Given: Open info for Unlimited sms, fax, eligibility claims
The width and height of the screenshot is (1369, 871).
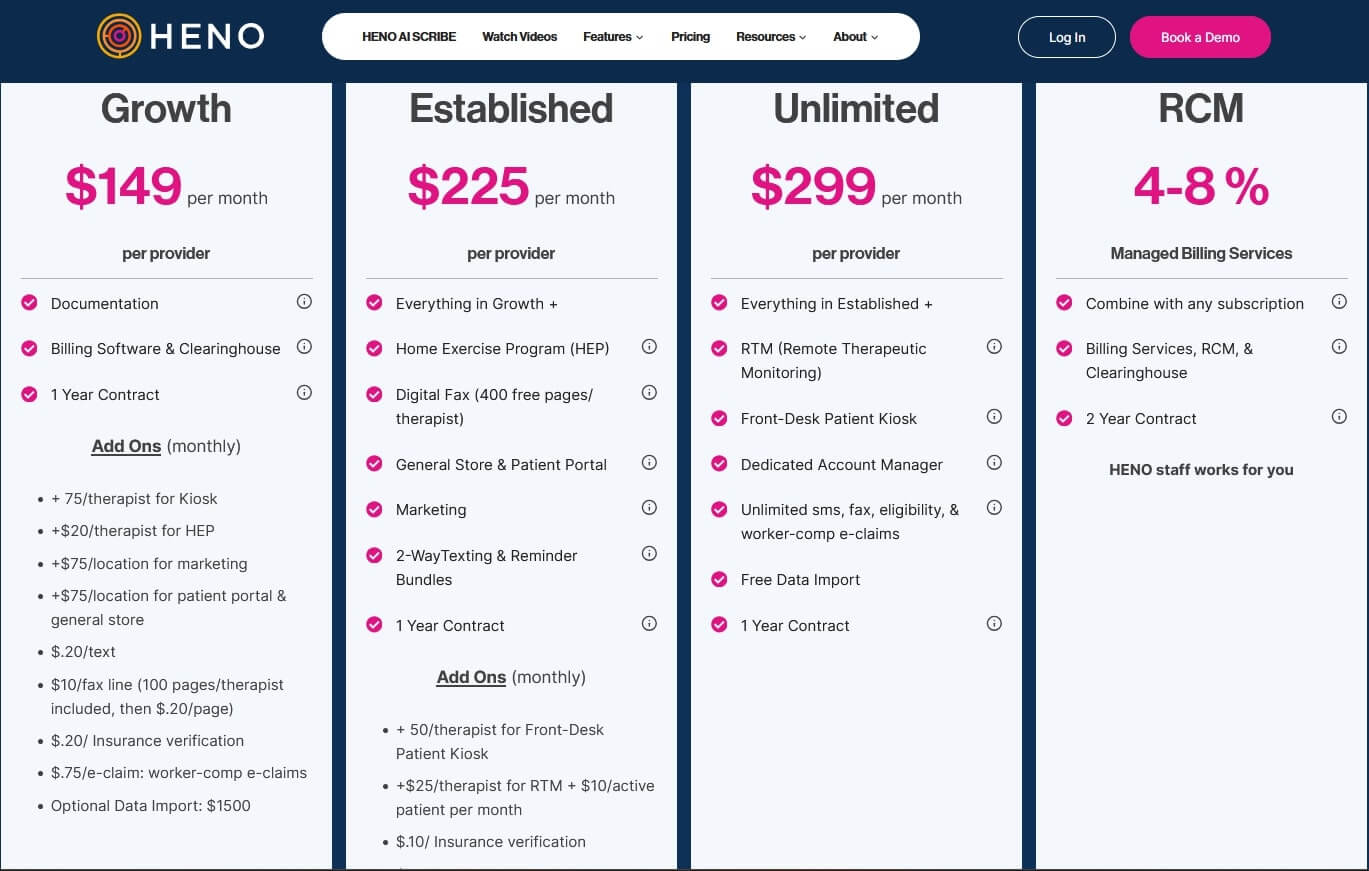Looking at the screenshot, I should (995, 508).
